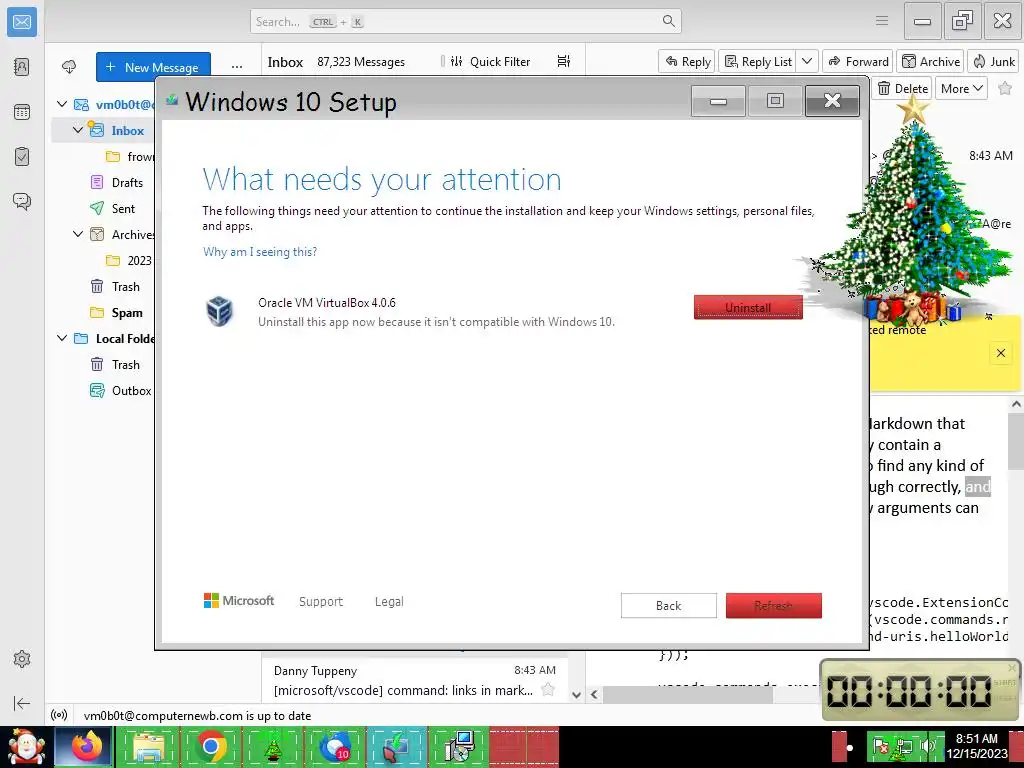Click the Forward toolbar button
1024x768 pixels.
coord(858,61)
